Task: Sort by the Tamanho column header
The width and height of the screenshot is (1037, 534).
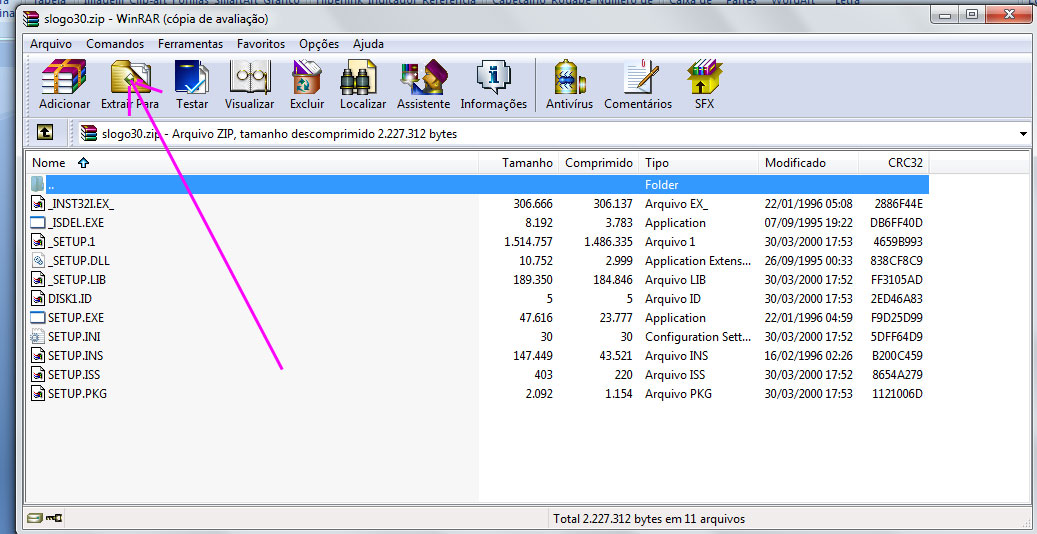Action: tap(518, 163)
